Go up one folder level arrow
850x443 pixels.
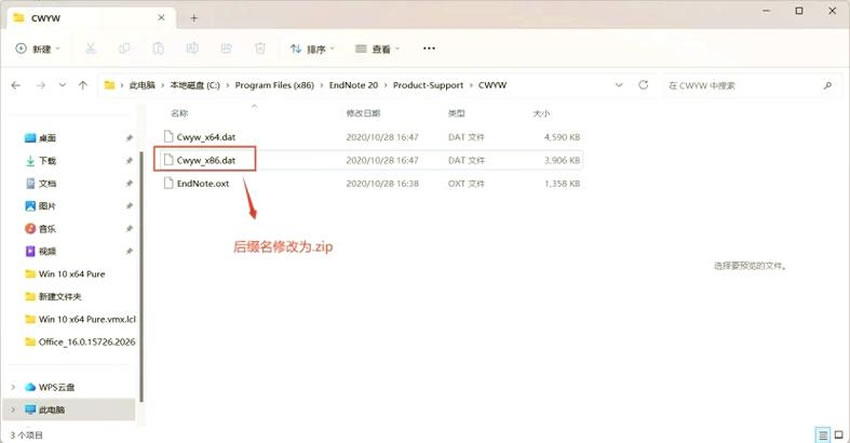(x=83, y=85)
